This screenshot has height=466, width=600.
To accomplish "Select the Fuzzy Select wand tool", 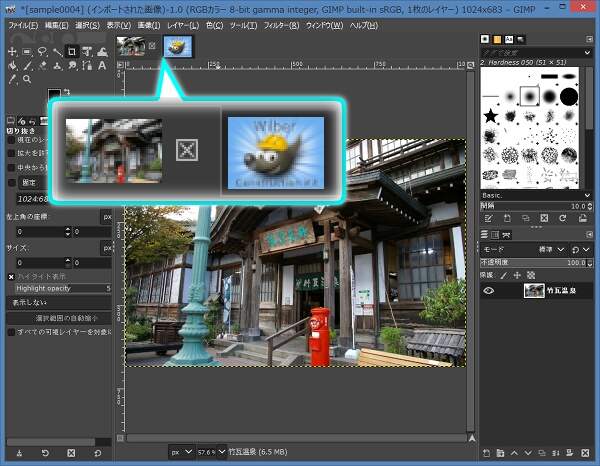I will tap(57, 51).
